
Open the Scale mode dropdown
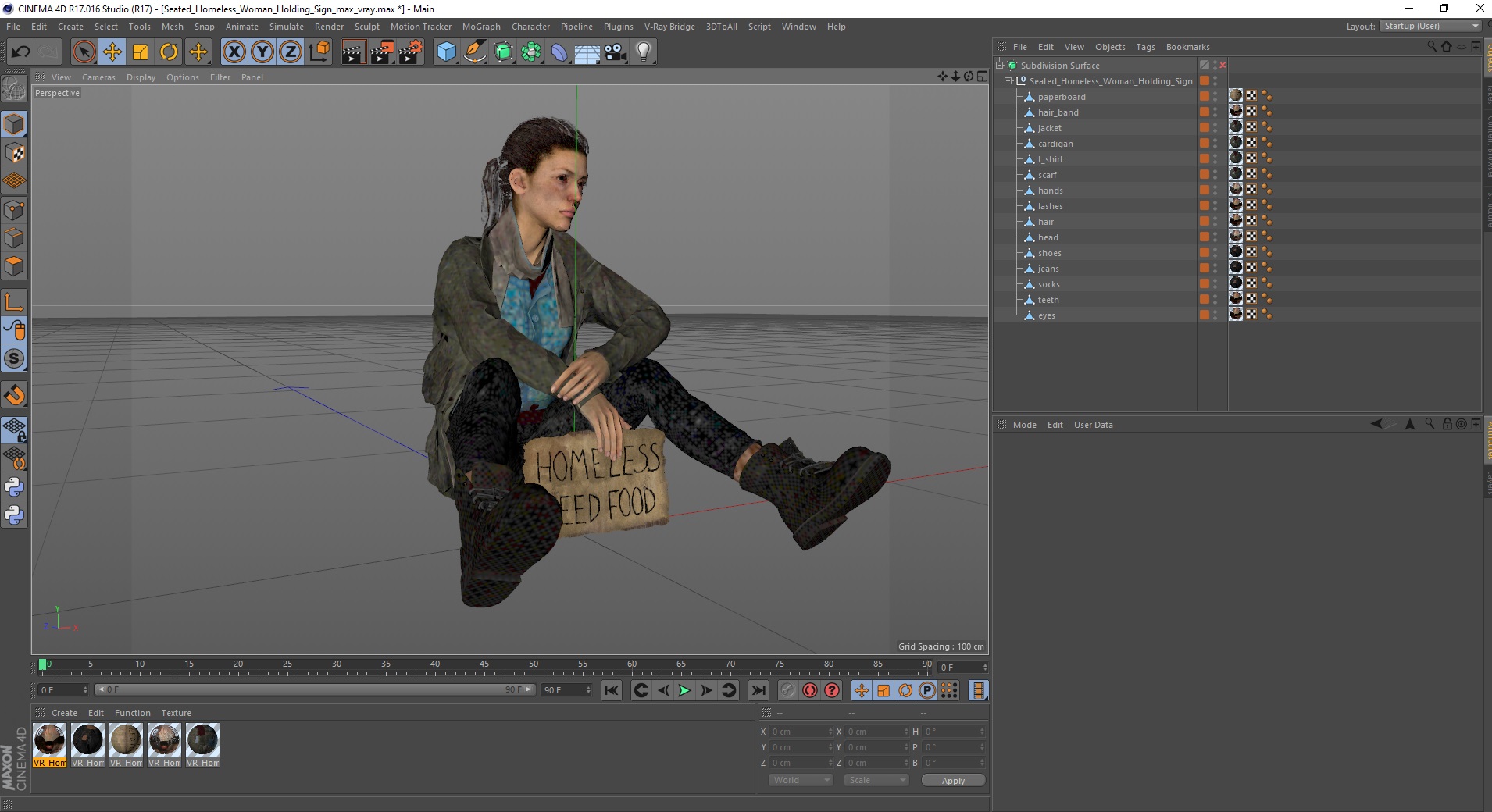point(876,780)
